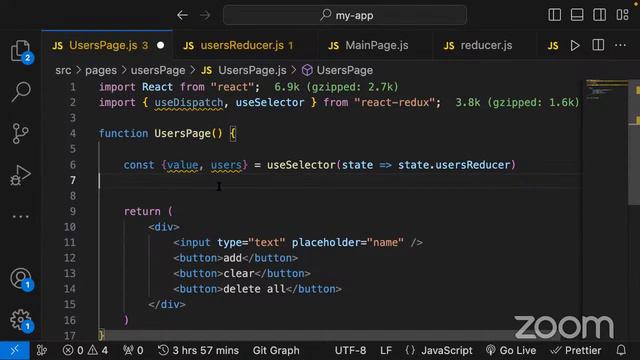
Task: Toggle the primary side bar
Action: click(x=554, y=15)
